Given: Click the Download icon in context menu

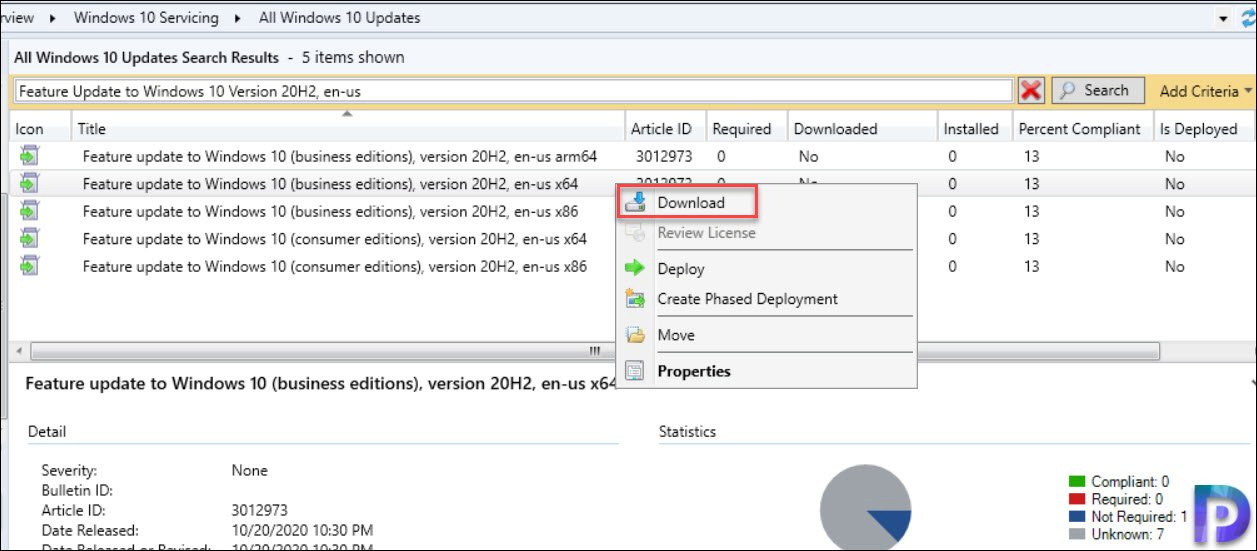Looking at the screenshot, I should coord(635,202).
